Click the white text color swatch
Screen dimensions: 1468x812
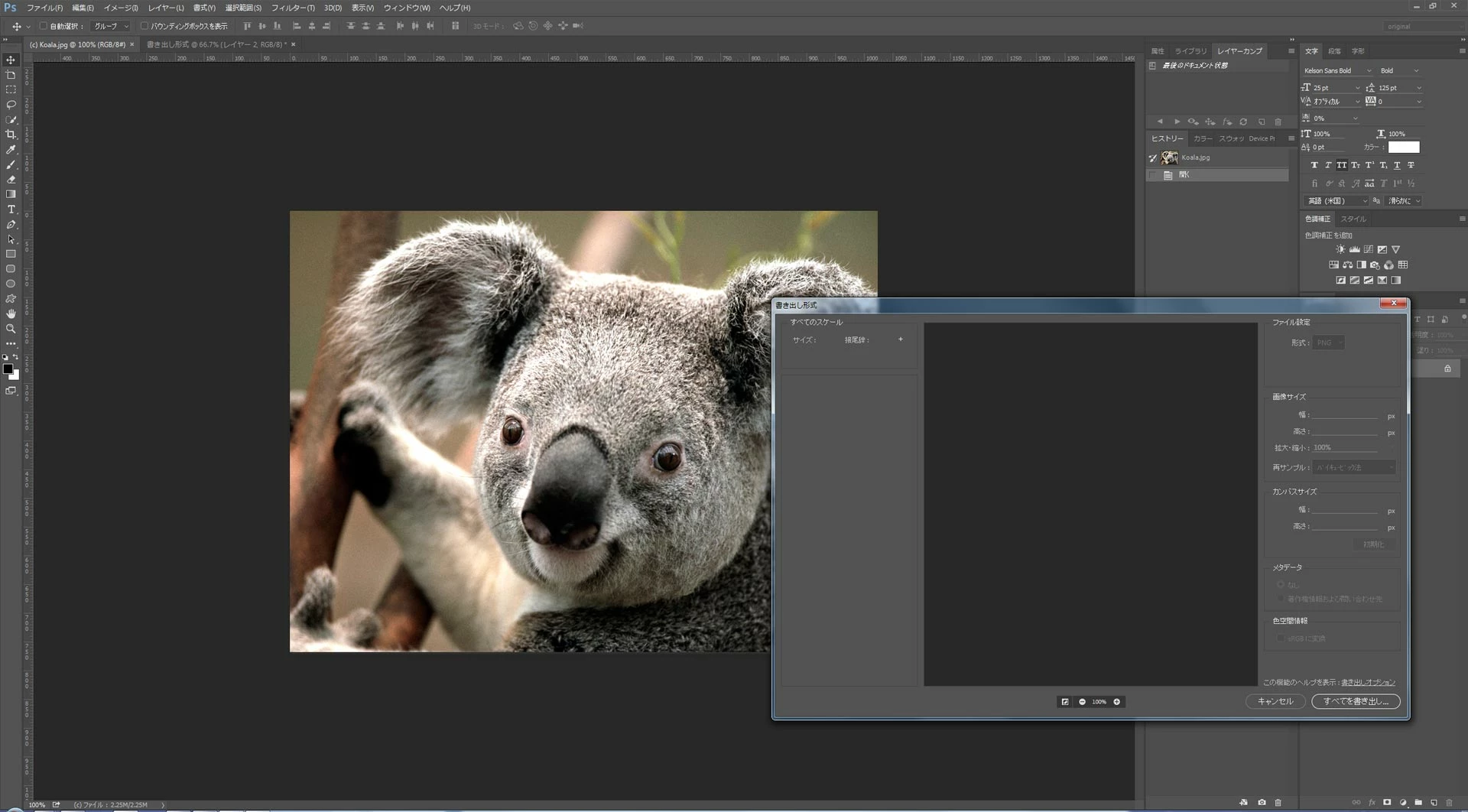[x=1404, y=147]
